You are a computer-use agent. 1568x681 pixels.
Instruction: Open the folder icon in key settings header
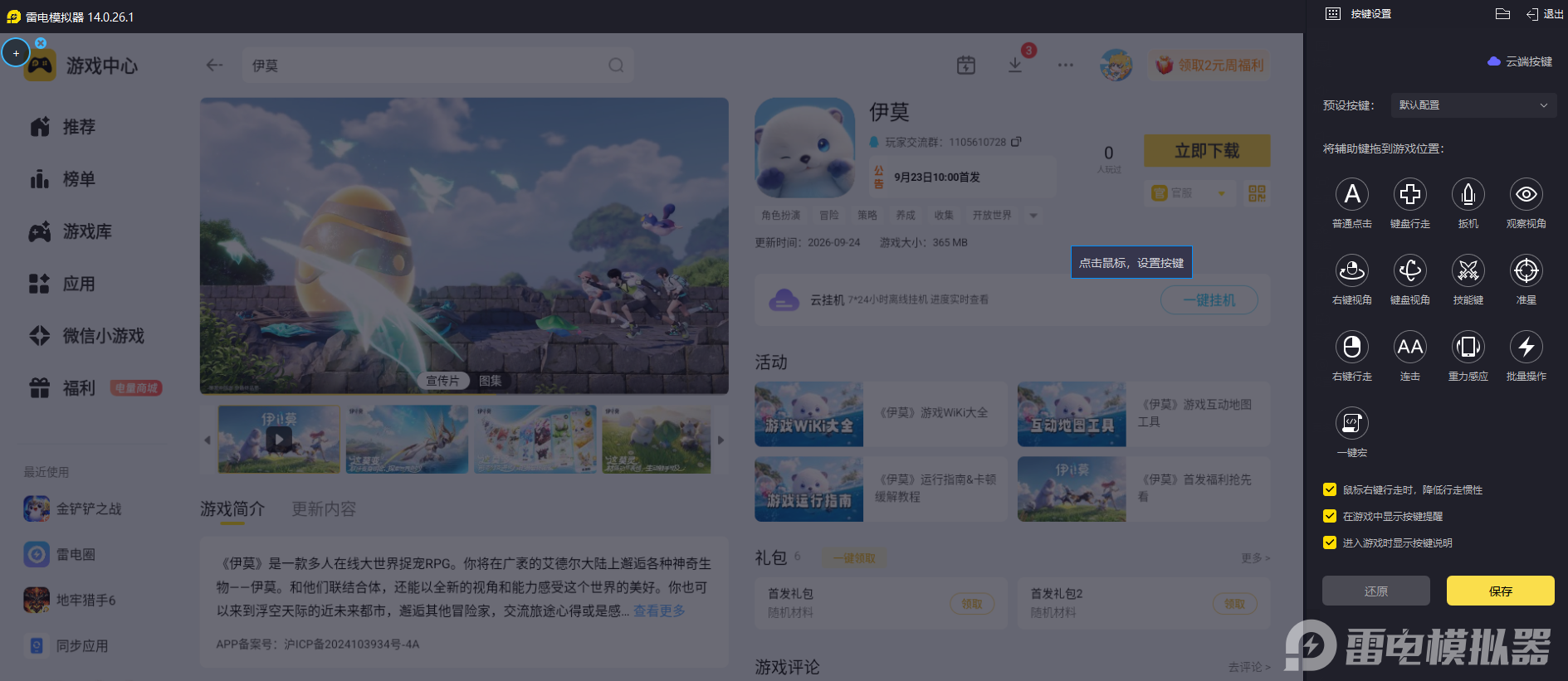point(1502,14)
